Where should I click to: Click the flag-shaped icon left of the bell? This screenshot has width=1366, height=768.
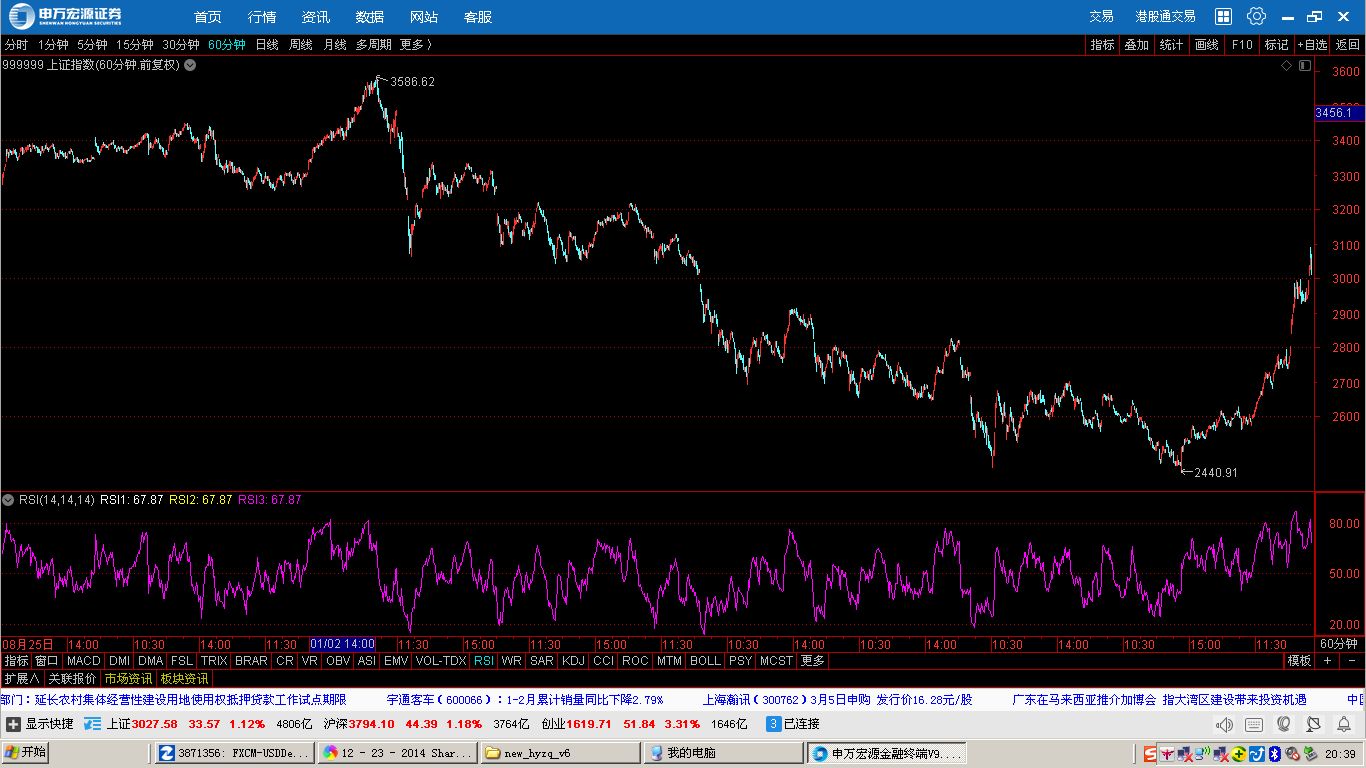(1314, 724)
